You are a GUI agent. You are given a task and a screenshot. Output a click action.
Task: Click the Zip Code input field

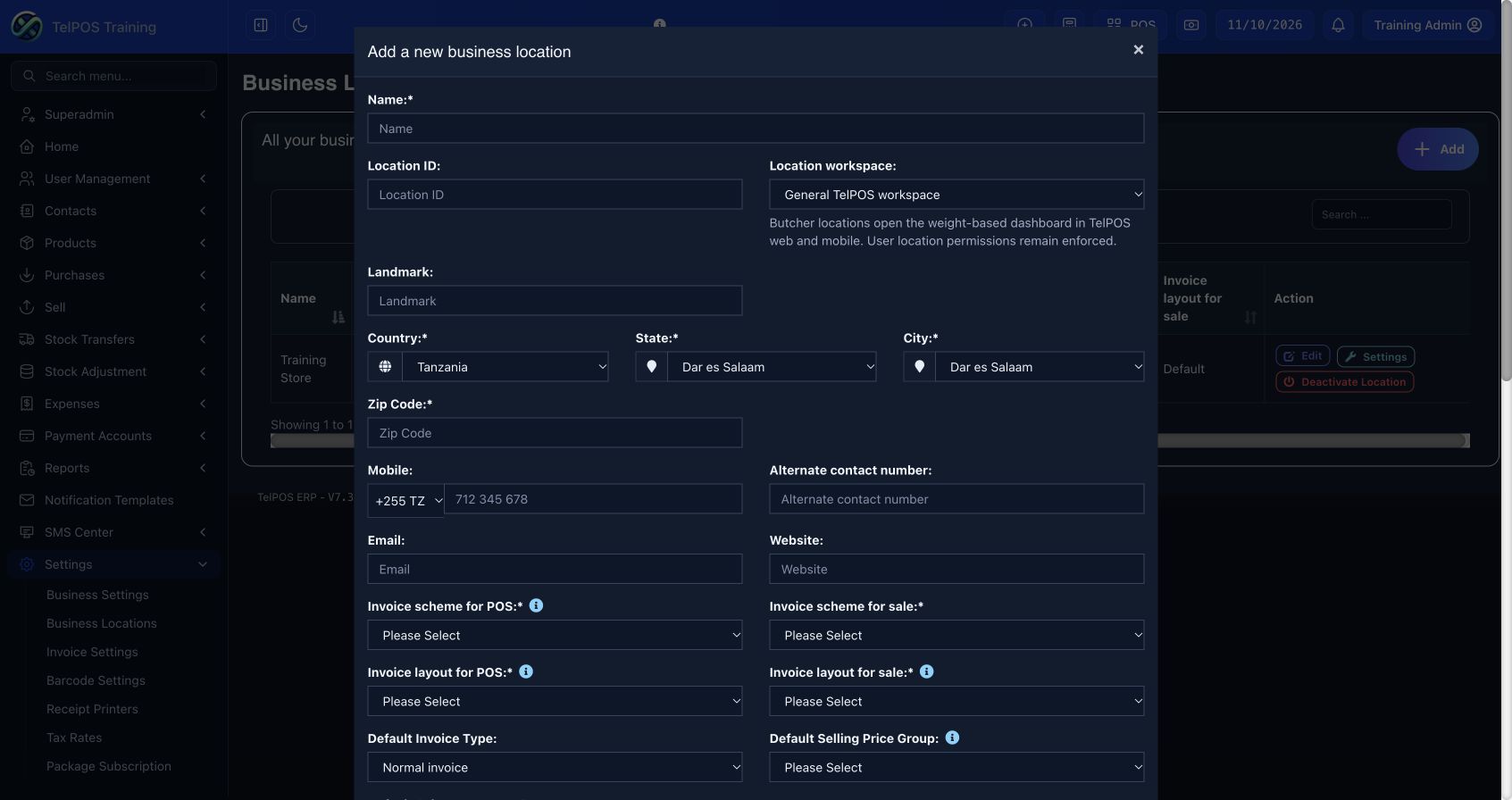click(x=555, y=433)
